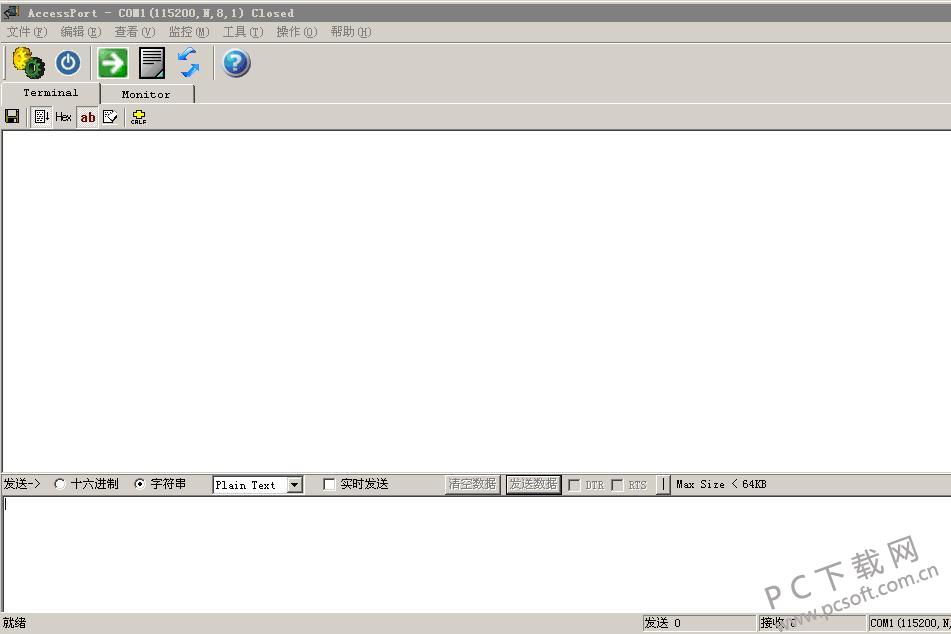Toggle the auto-scroll icon in terminal toolbar
951x634 pixels.
click(41, 116)
